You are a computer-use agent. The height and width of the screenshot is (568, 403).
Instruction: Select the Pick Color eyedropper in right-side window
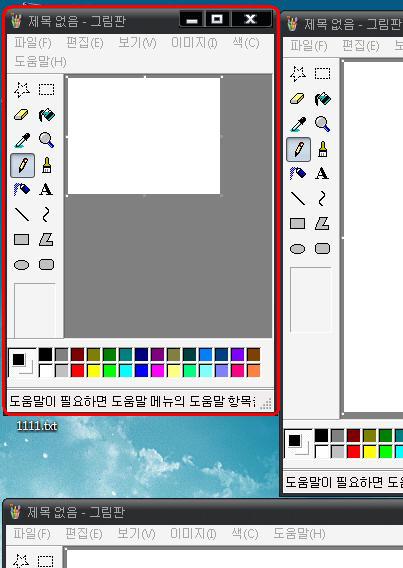tap(298, 124)
